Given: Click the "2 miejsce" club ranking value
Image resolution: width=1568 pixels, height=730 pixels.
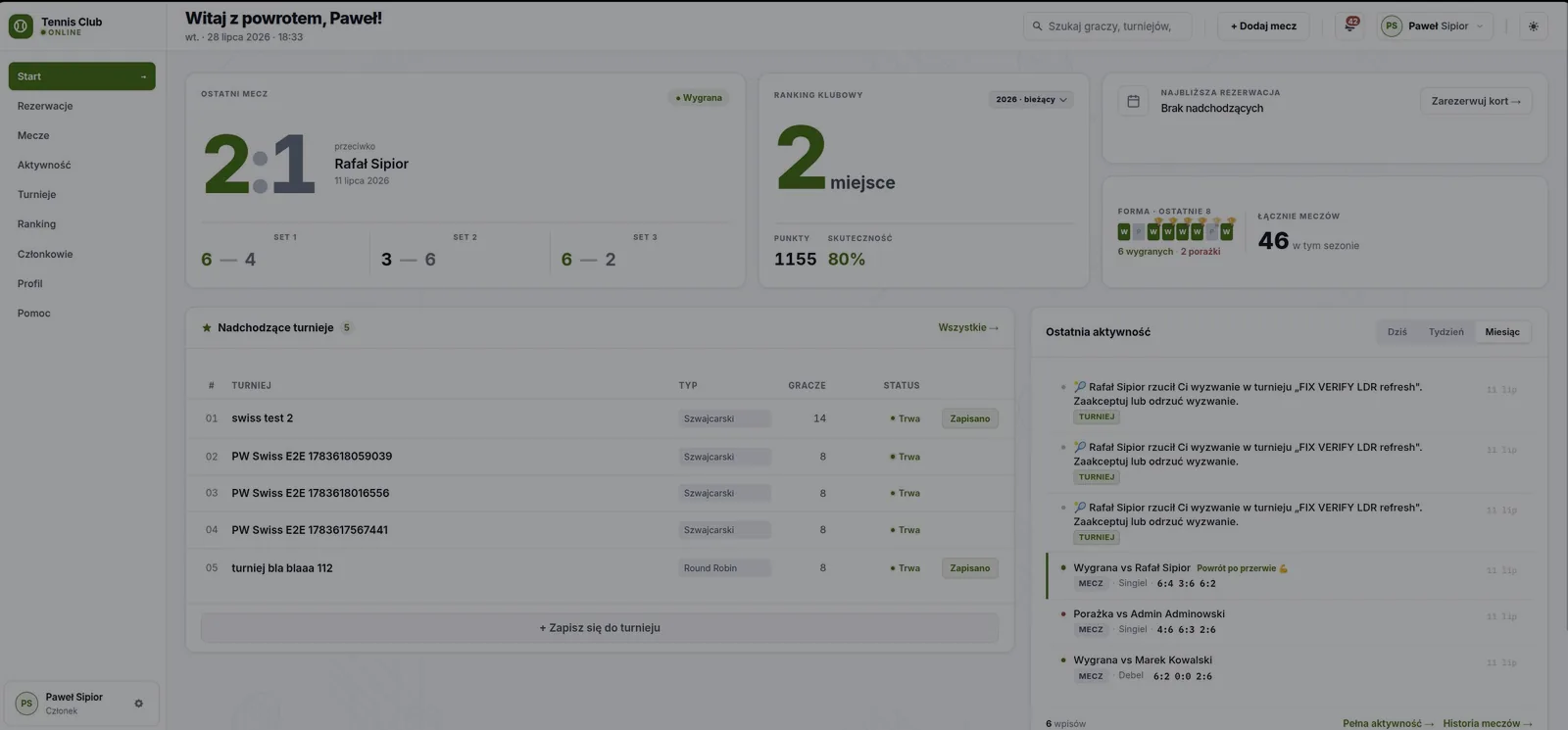Looking at the screenshot, I should coord(835,160).
